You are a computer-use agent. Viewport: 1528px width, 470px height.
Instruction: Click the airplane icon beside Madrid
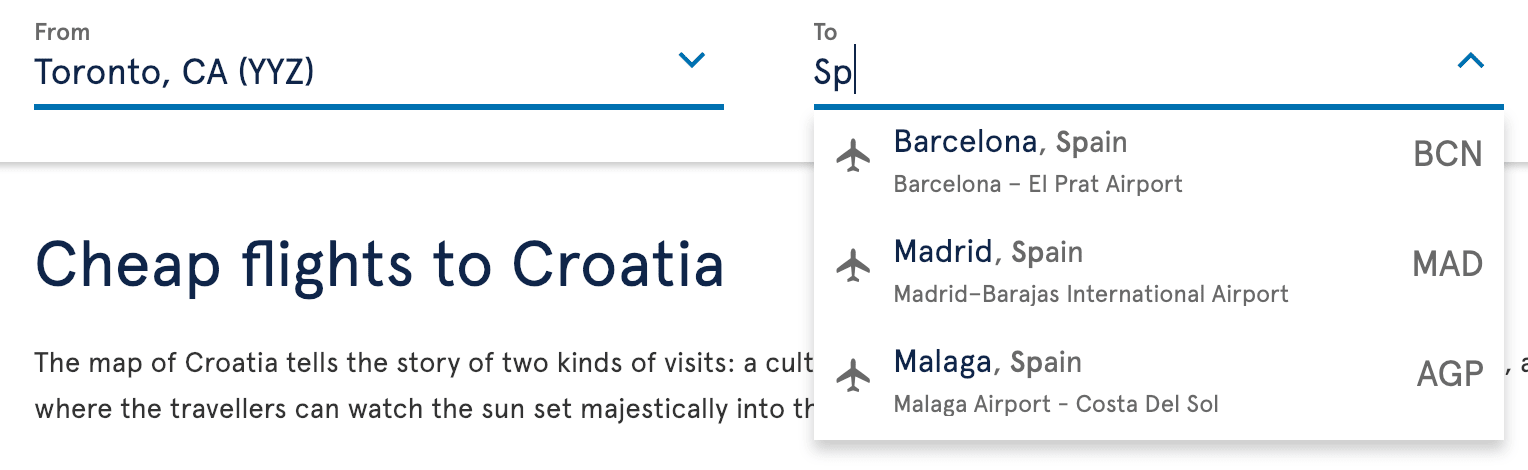click(x=852, y=265)
